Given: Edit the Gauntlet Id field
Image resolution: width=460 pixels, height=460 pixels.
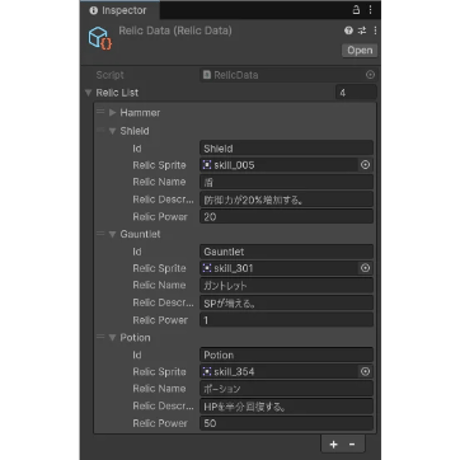Looking at the screenshot, I should [286, 252].
